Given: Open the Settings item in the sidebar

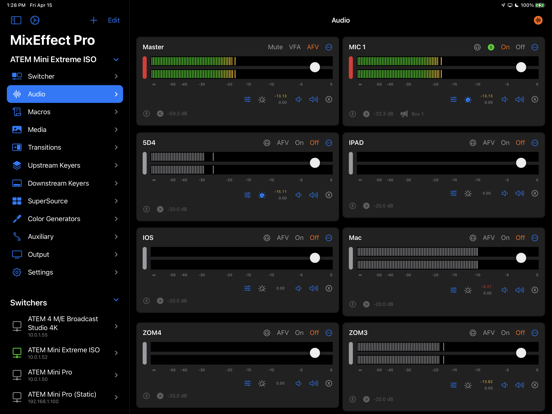Looking at the screenshot, I should tap(65, 272).
